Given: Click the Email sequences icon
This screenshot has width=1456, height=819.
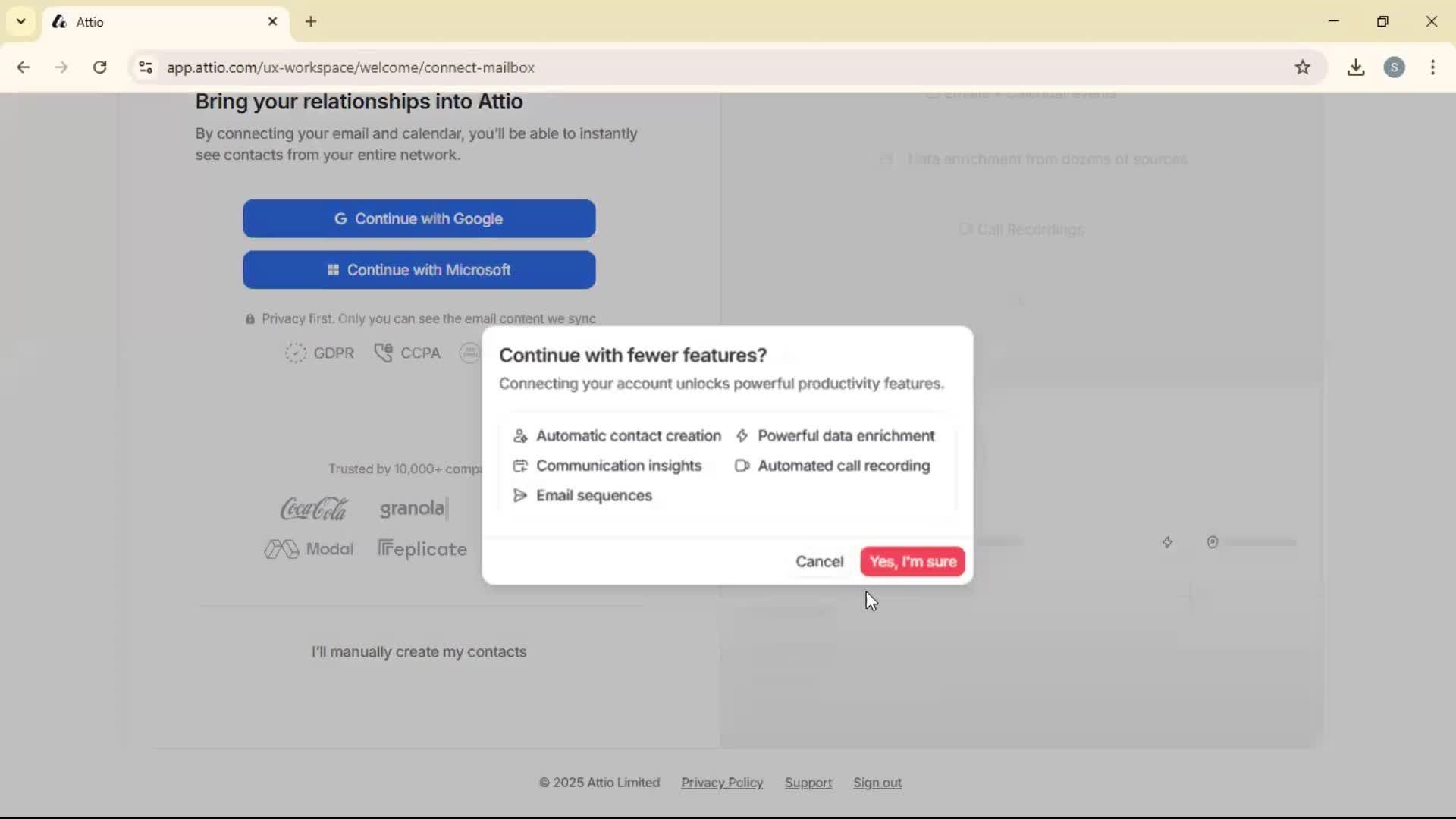Looking at the screenshot, I should click(x=519, y=495).
